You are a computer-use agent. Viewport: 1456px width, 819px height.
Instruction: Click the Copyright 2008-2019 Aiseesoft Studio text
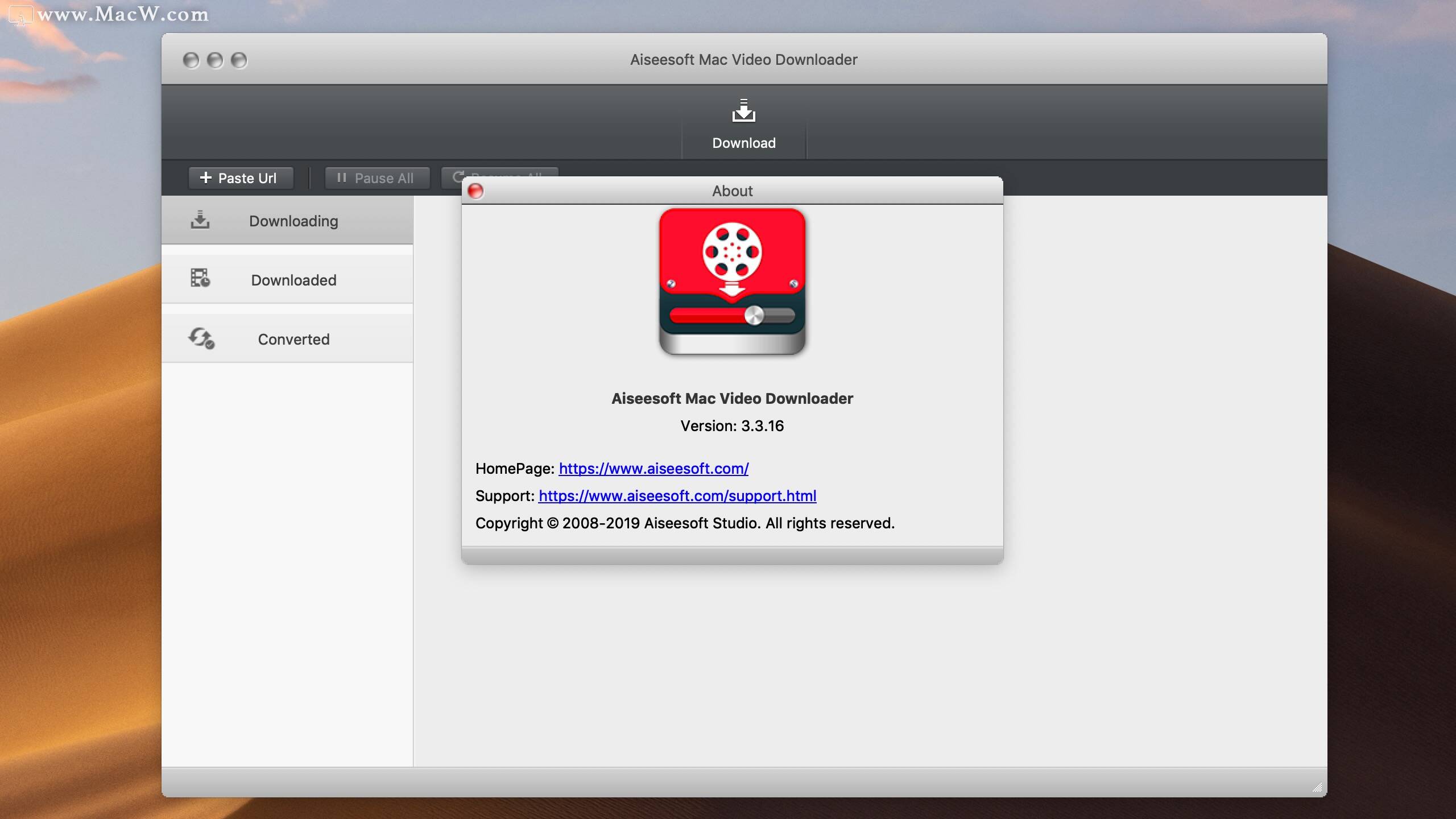[685, 523]
